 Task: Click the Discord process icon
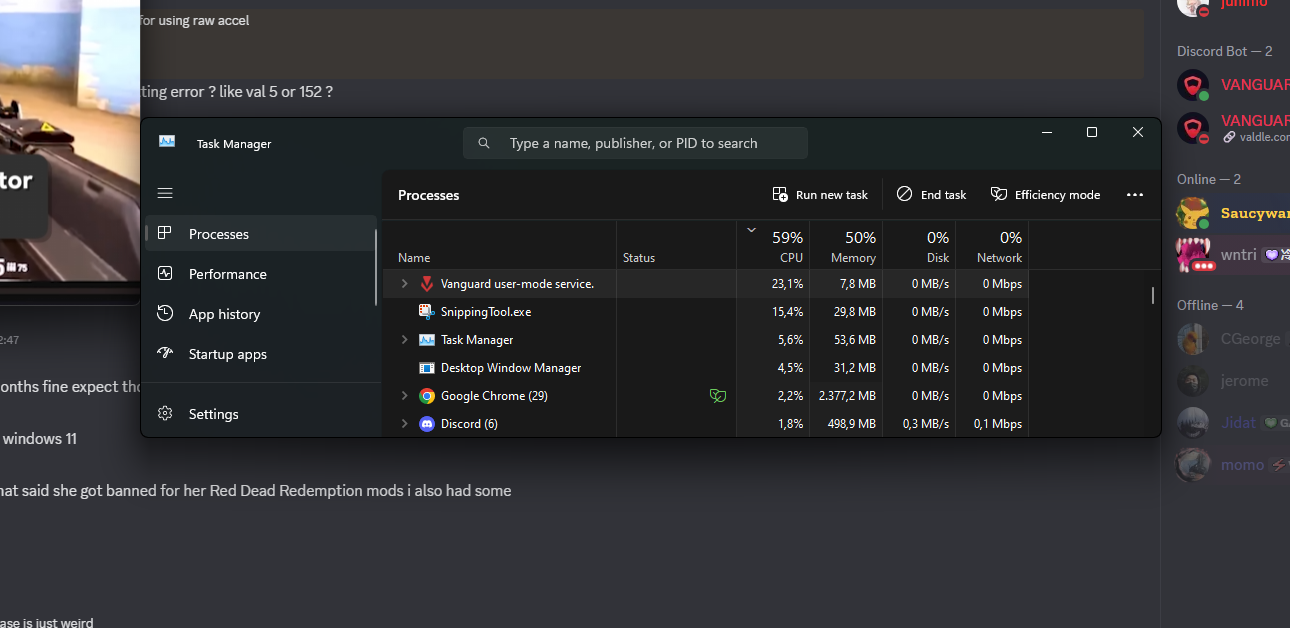pyautogui.click(x=427, y=424)
